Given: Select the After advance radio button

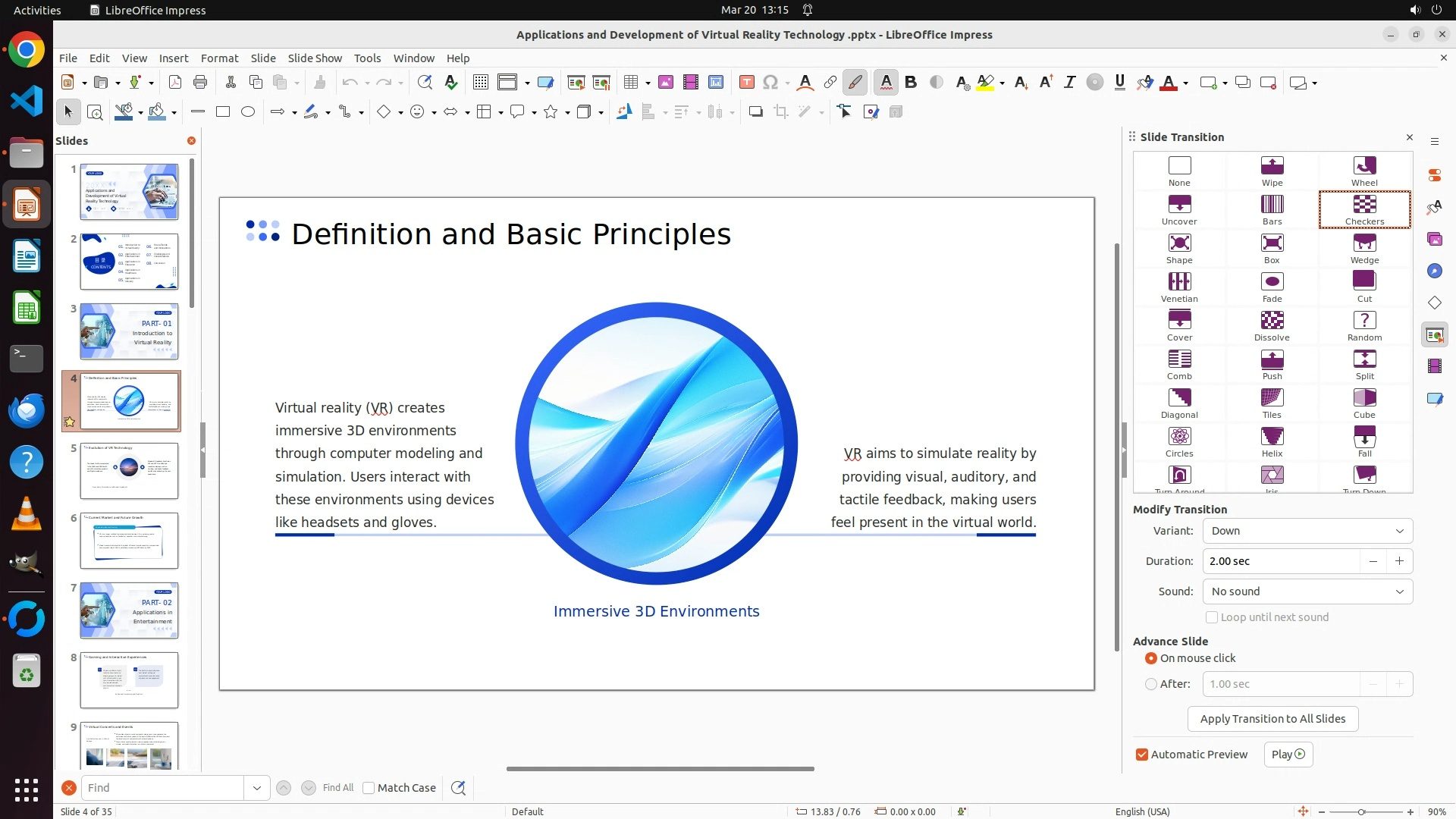Looking at the screenshot, I should tap(1151, 684).
